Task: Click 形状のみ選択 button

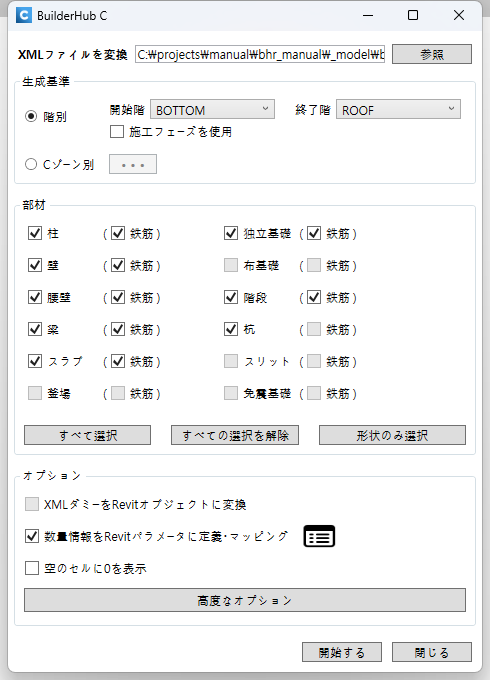Action: click(x=392, y=435)
